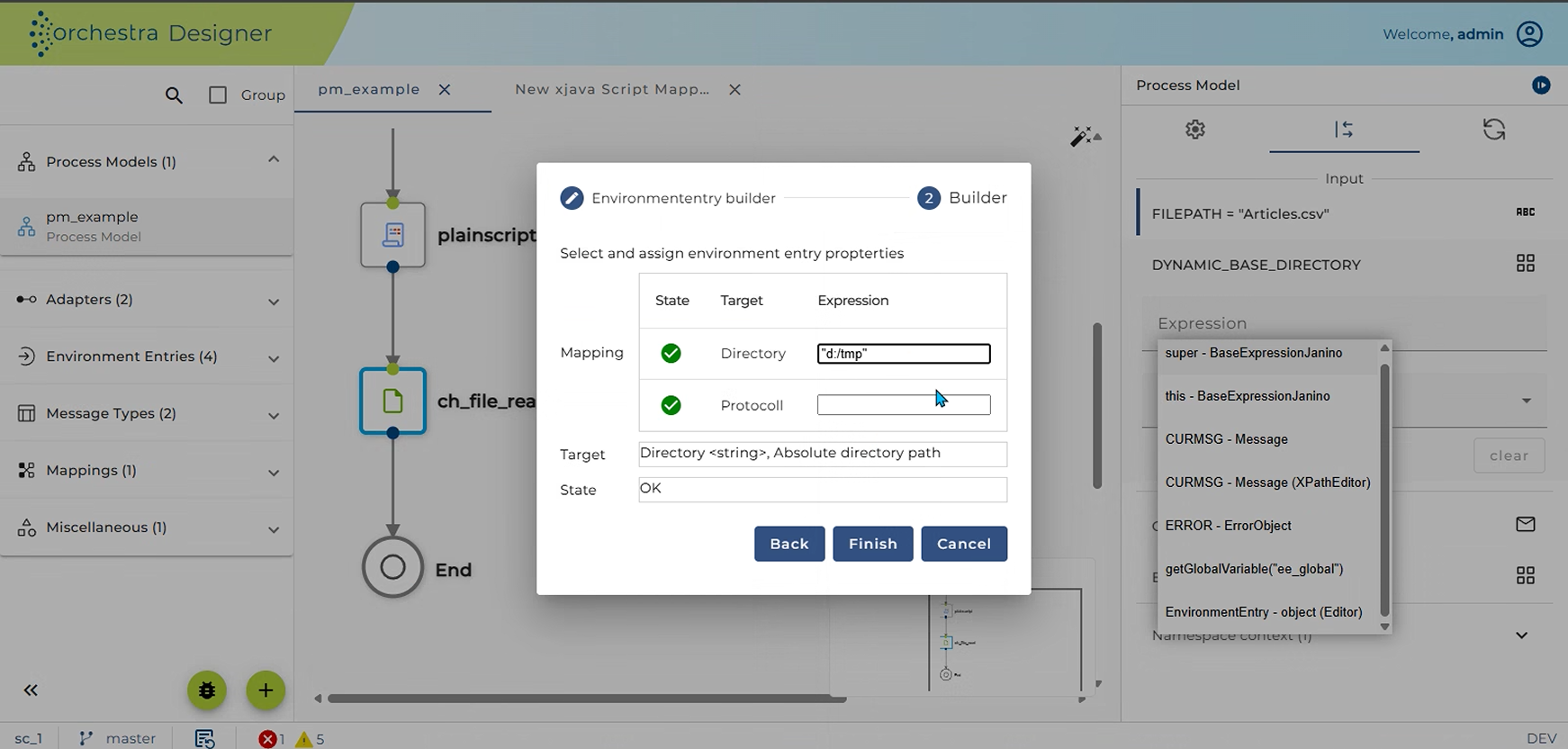Click the Message Types table icon

pyautogui.click(x=26, y=413)
